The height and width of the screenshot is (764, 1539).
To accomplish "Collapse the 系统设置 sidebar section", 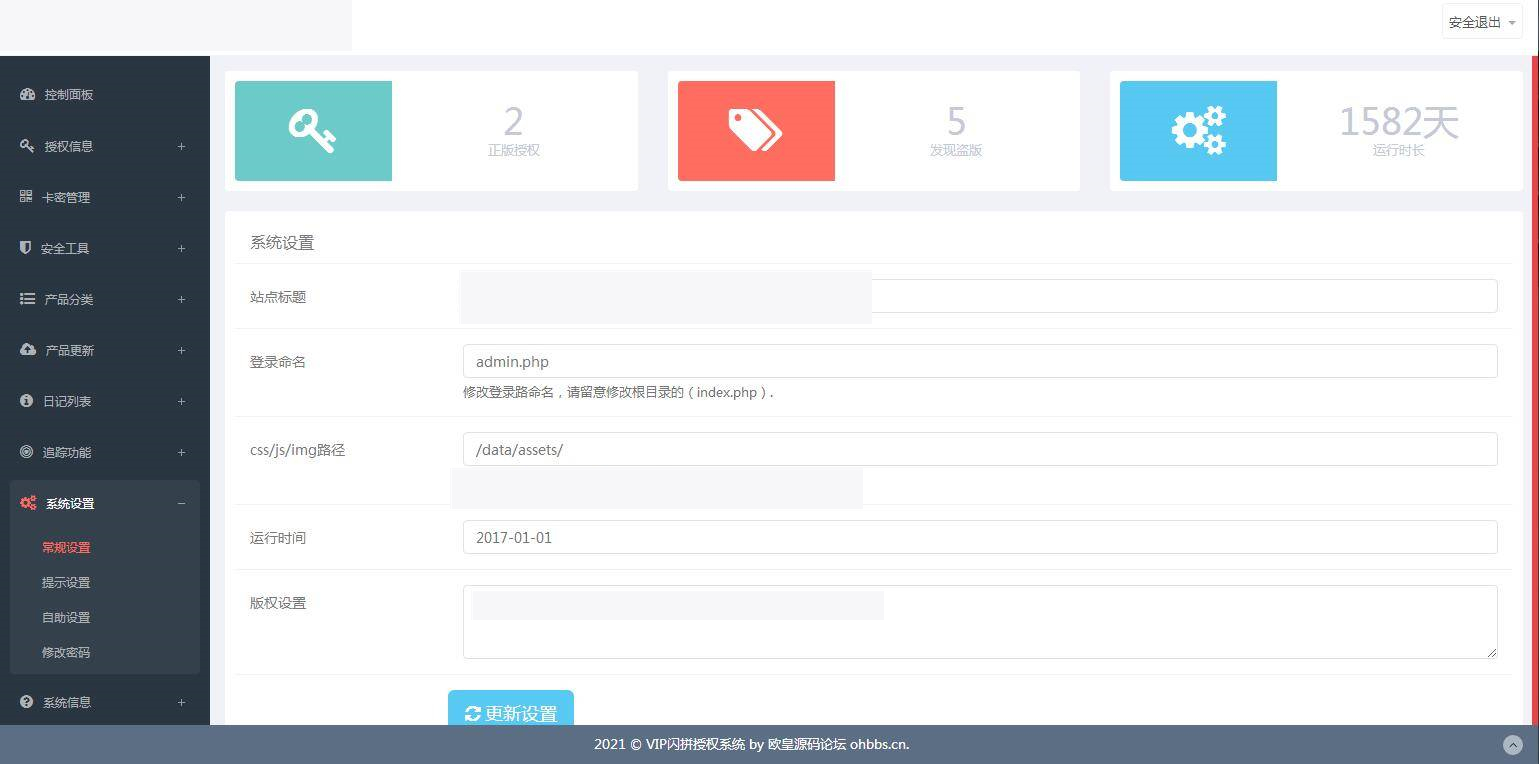I will pos(181,503).
